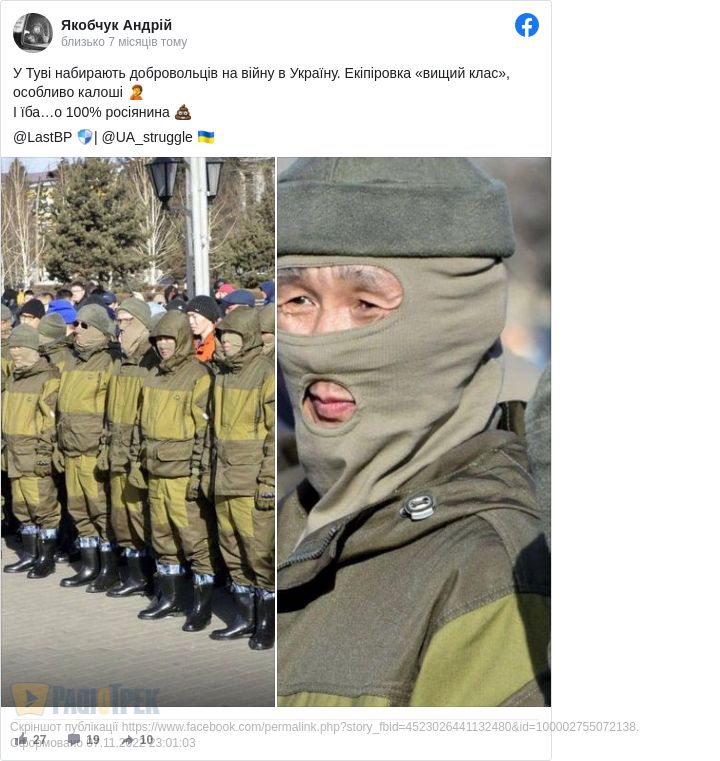Click the poop emoji after 'росіянина'
This screenshot has height=761, width=720.
183,112
